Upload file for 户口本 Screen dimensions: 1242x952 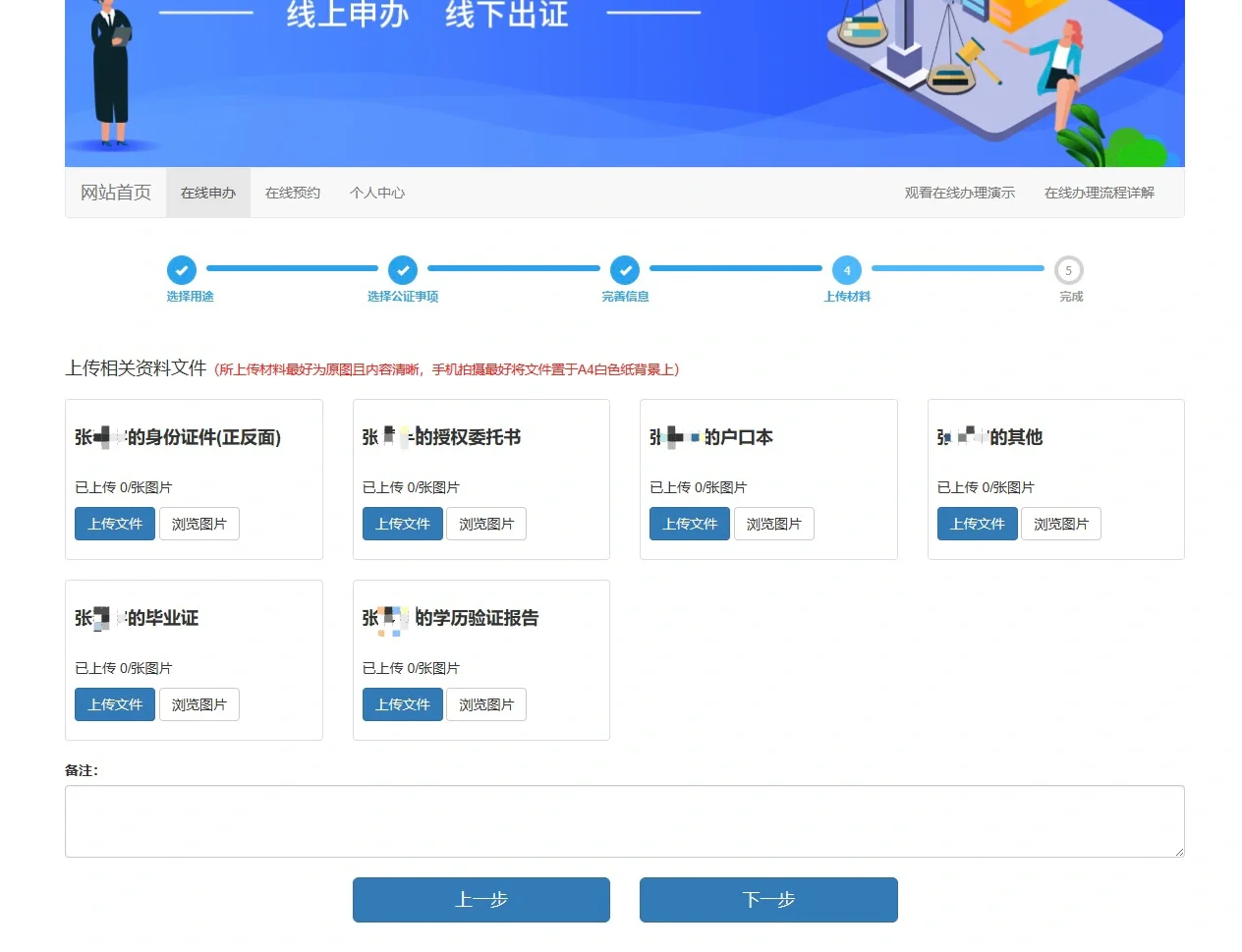coord(690,524)
